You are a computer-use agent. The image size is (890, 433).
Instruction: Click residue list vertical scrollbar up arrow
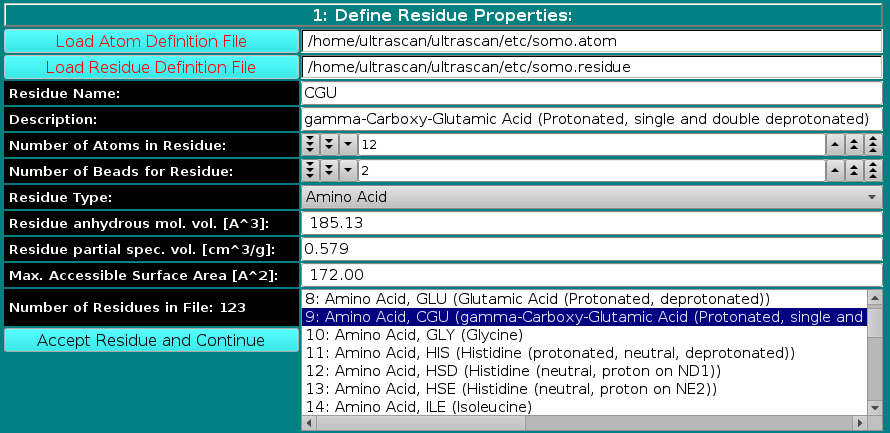[875, 297]
